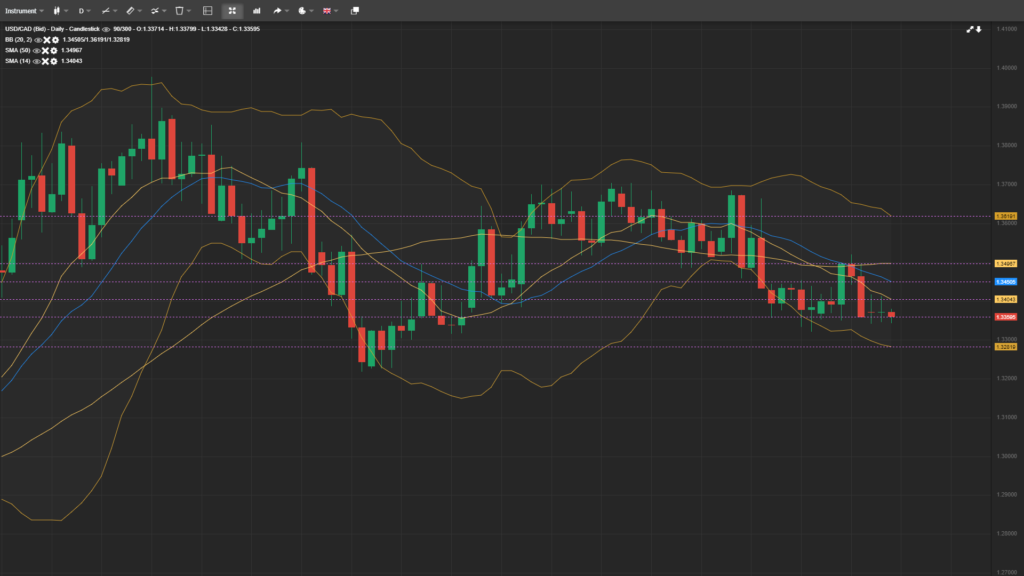1024x576 pixels.
Task: Open the Instrument selector dropdown
Action: [24, 10]
